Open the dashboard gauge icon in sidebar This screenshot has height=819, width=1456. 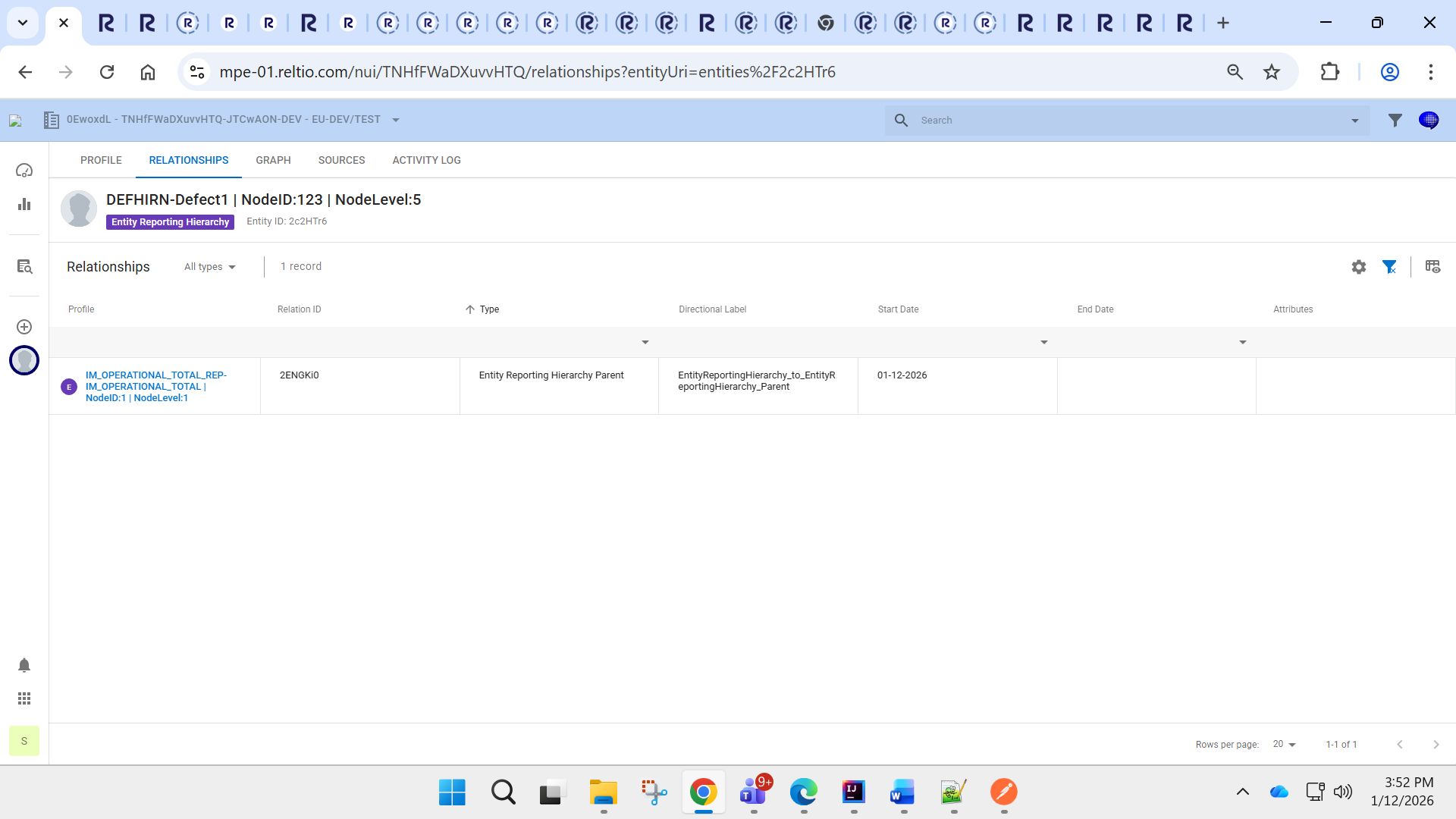click(x=24, y=171)
